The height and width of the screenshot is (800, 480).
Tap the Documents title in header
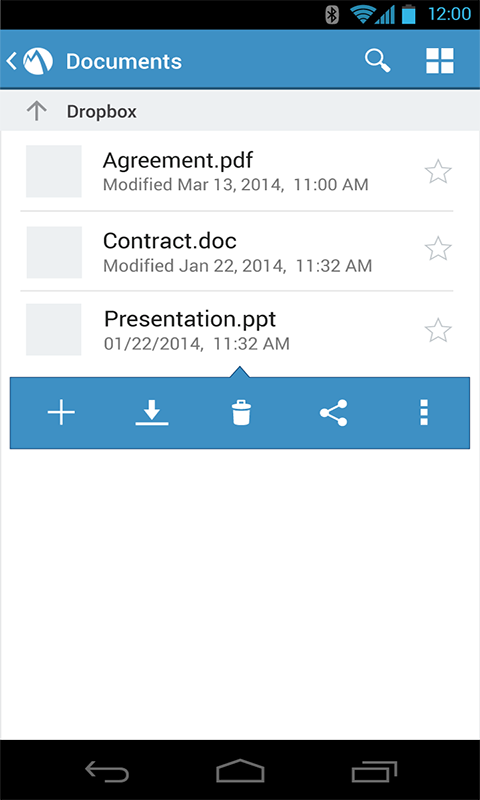point(124,62)
